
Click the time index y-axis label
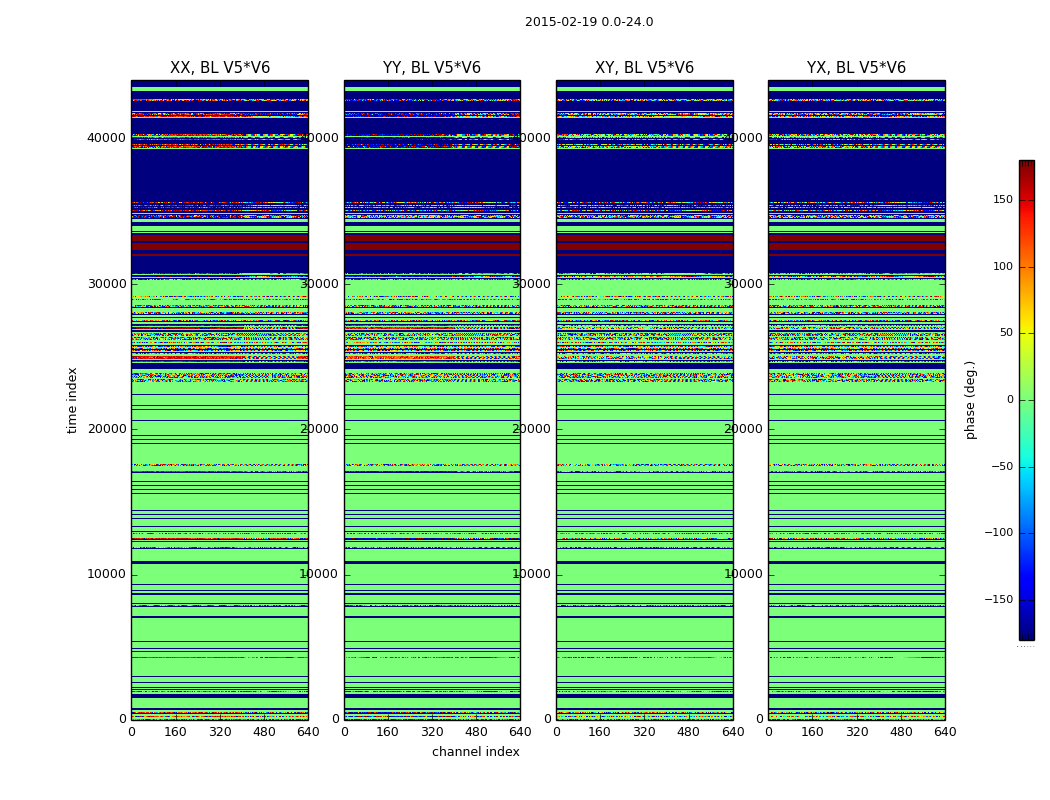[72, 400]
